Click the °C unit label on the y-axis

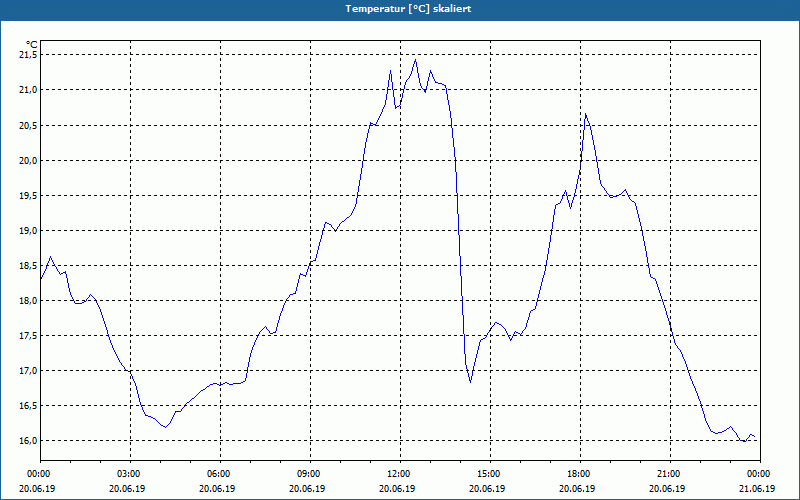tap(32, 45)
